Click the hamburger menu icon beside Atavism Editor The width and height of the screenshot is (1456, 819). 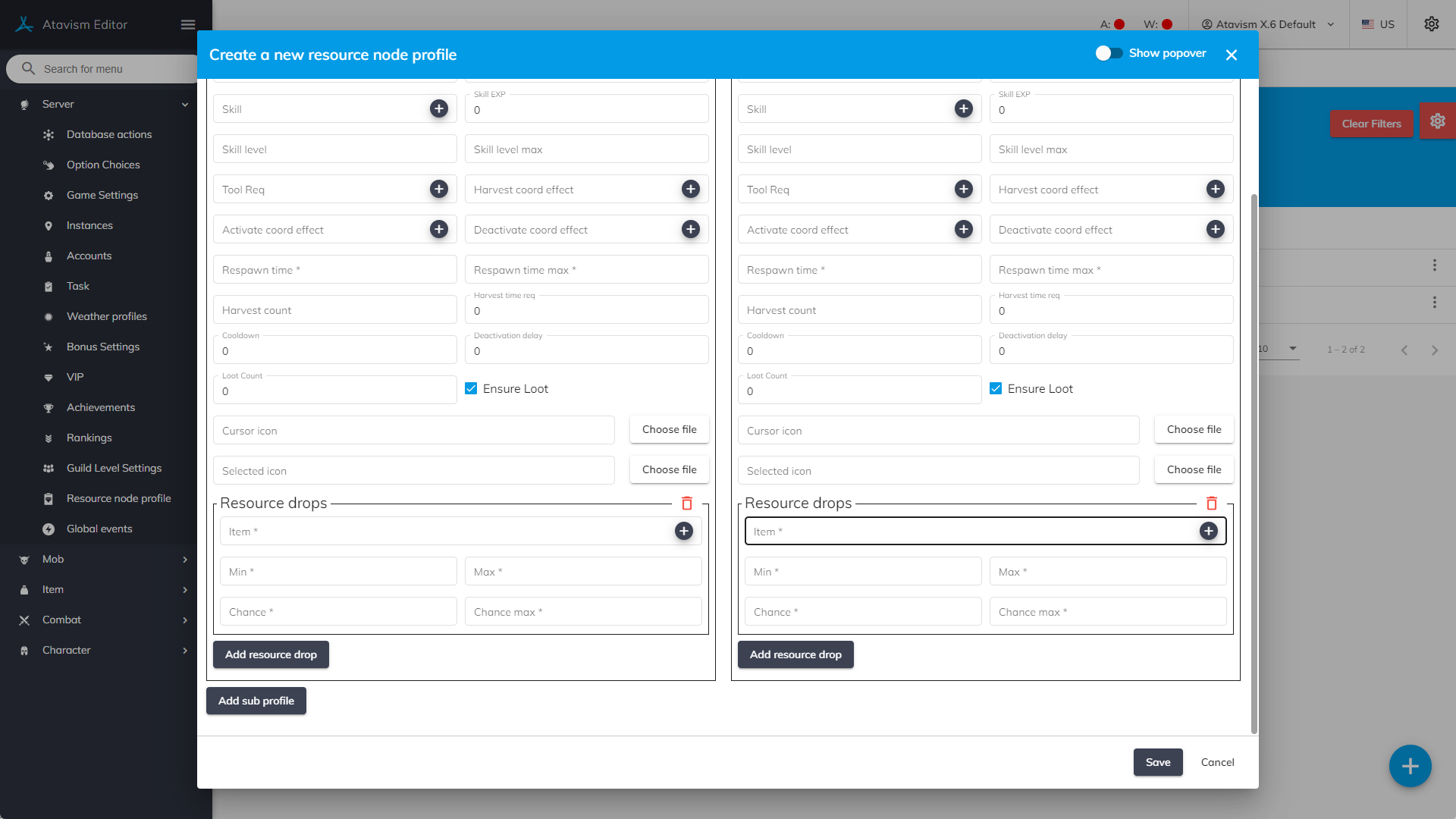[x=188, y=24]
